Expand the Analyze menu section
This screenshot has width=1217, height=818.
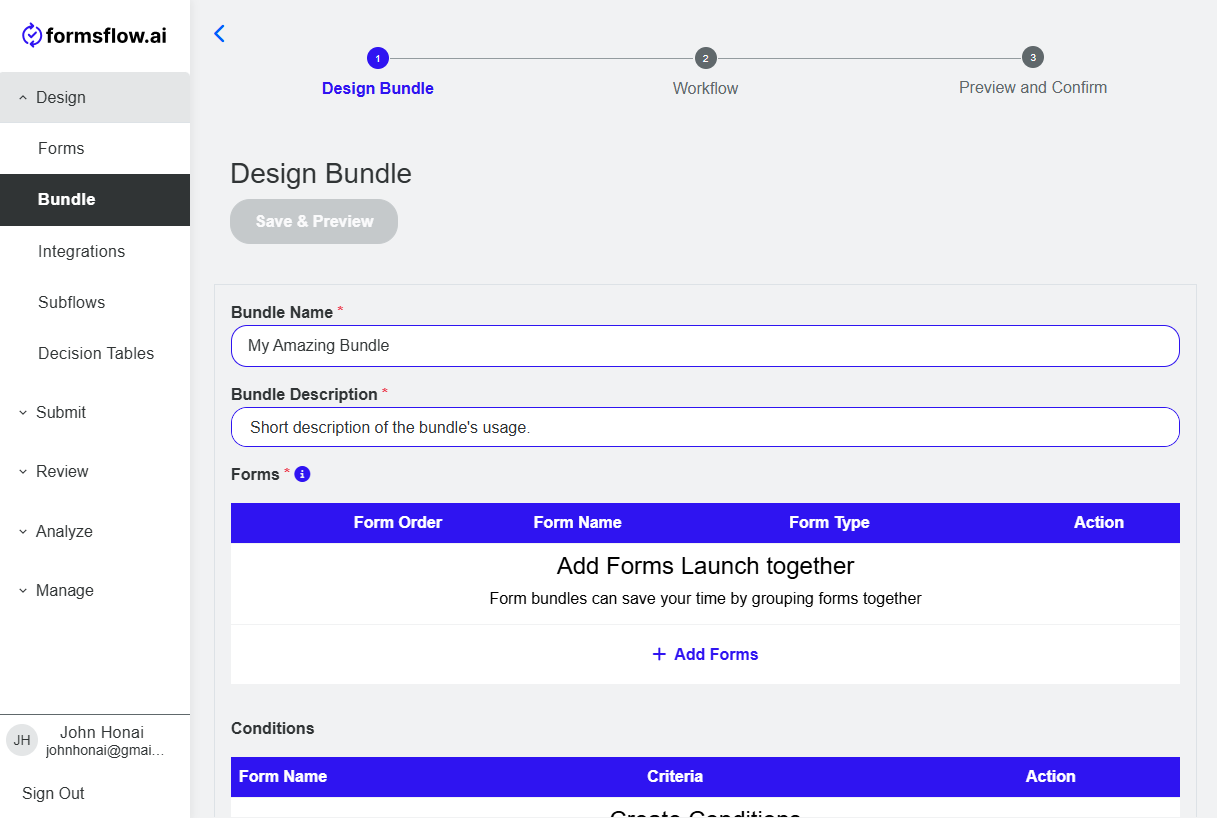pos(95,531)
